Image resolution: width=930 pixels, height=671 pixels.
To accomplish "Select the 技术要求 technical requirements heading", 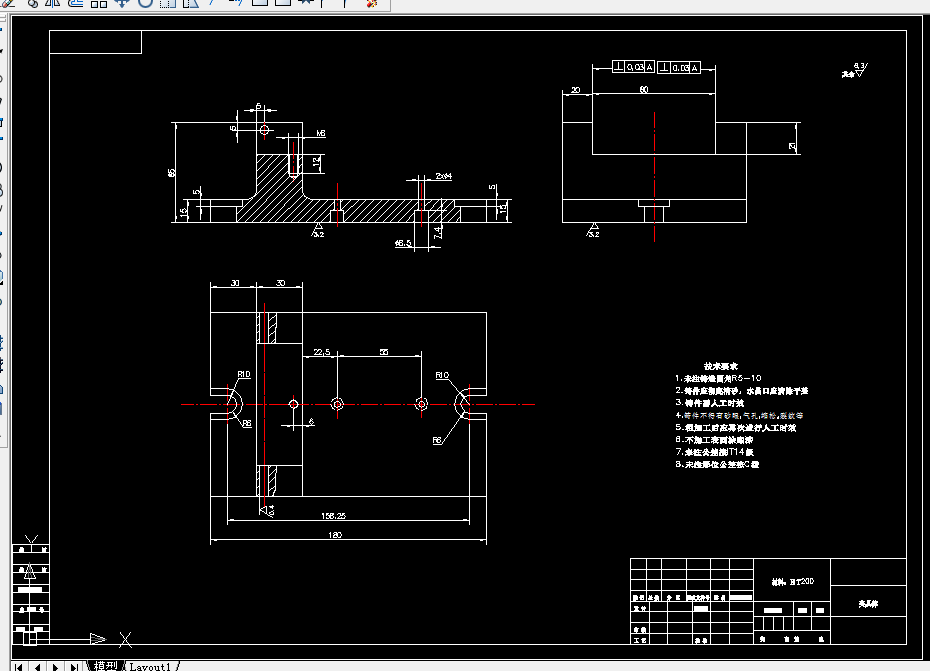I will tap(721, 366).
